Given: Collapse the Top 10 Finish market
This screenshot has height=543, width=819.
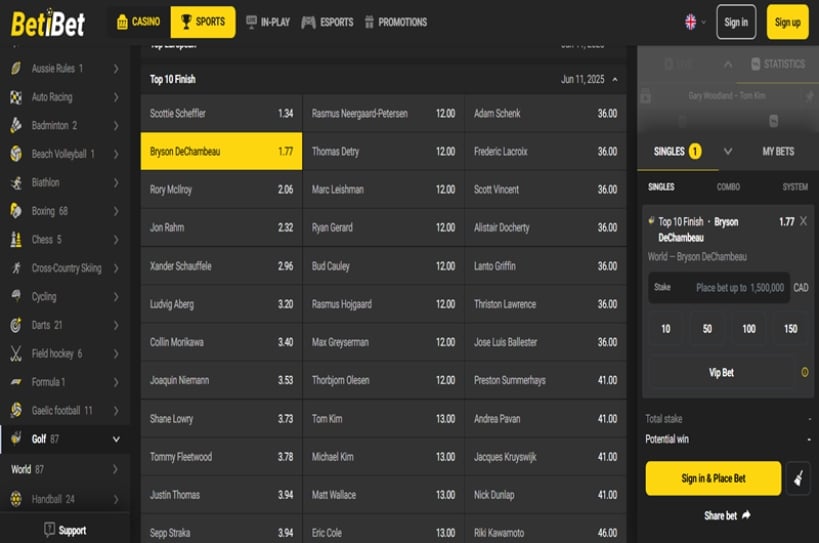Looking at the screenshot, I should (615, 79).
